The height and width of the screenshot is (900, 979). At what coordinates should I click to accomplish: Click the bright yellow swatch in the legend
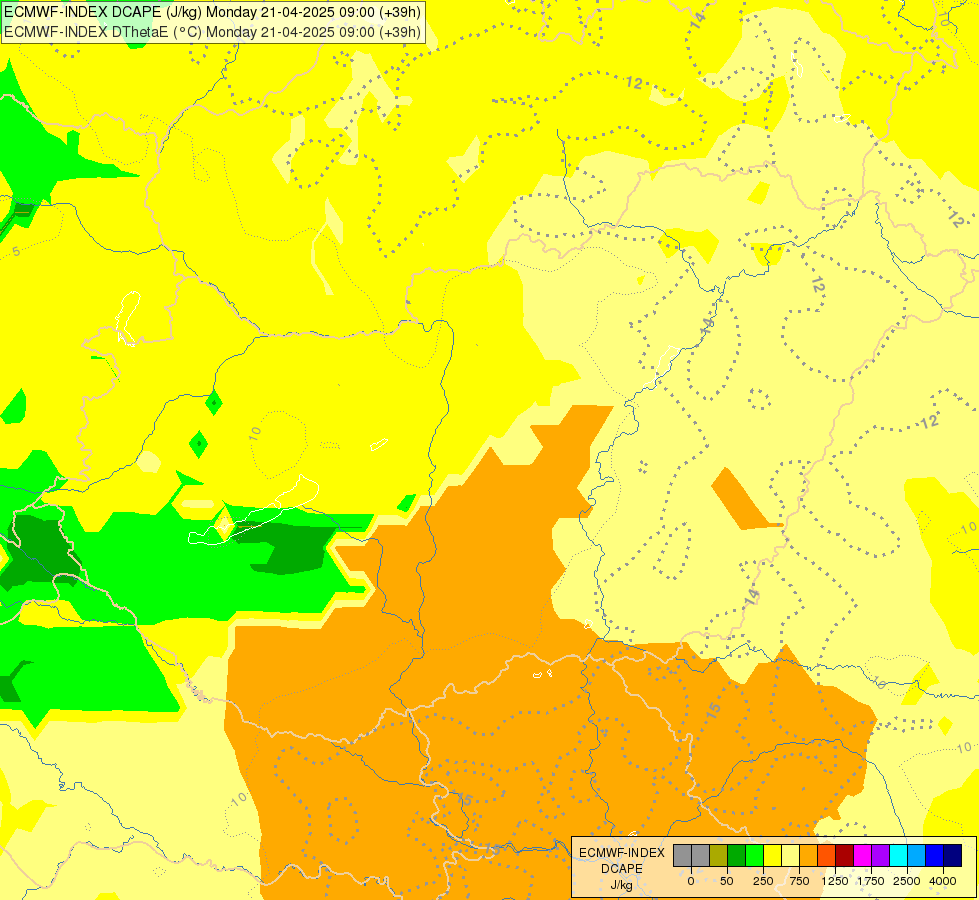click(x=772, y=855)
